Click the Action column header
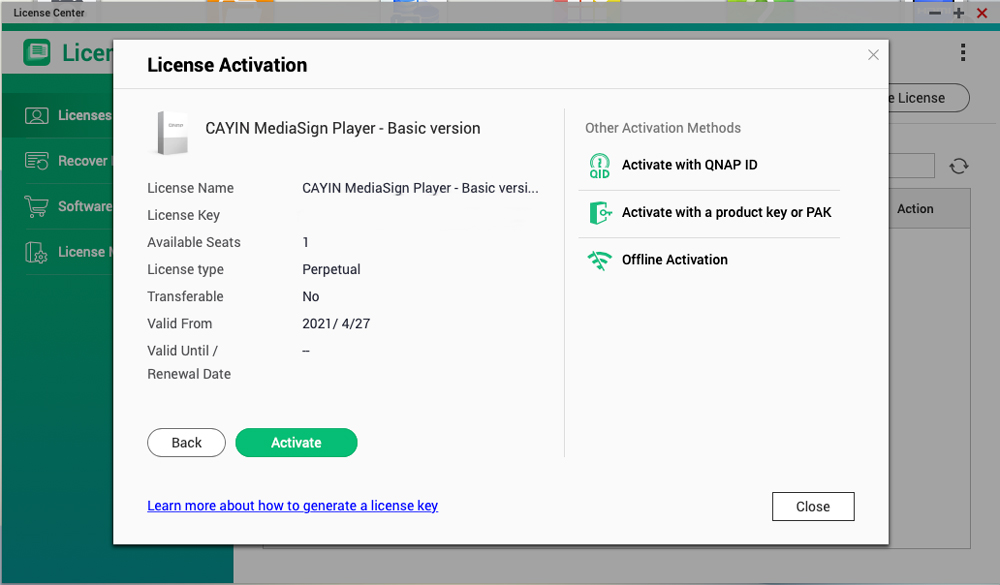The image size is (1000, 585). (x=915, y=209)
